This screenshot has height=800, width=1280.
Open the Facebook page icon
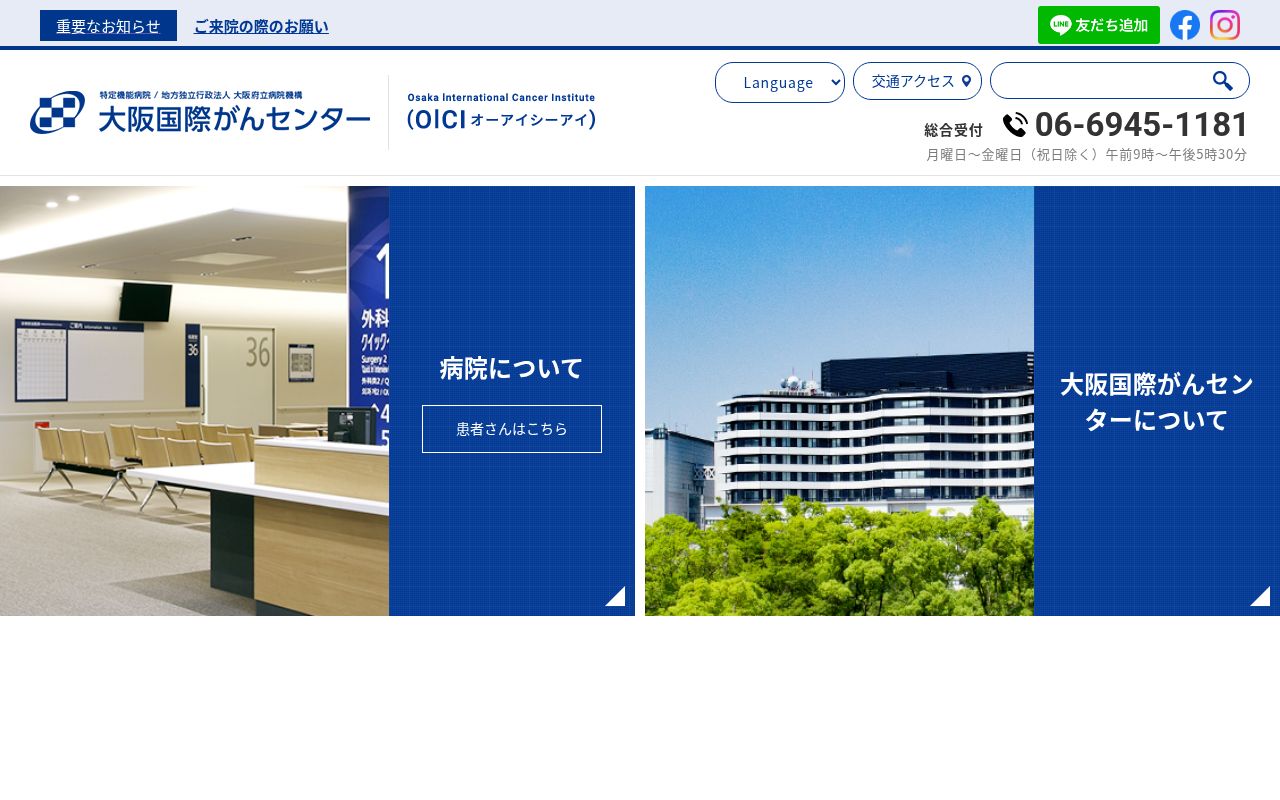[1185, 25]
